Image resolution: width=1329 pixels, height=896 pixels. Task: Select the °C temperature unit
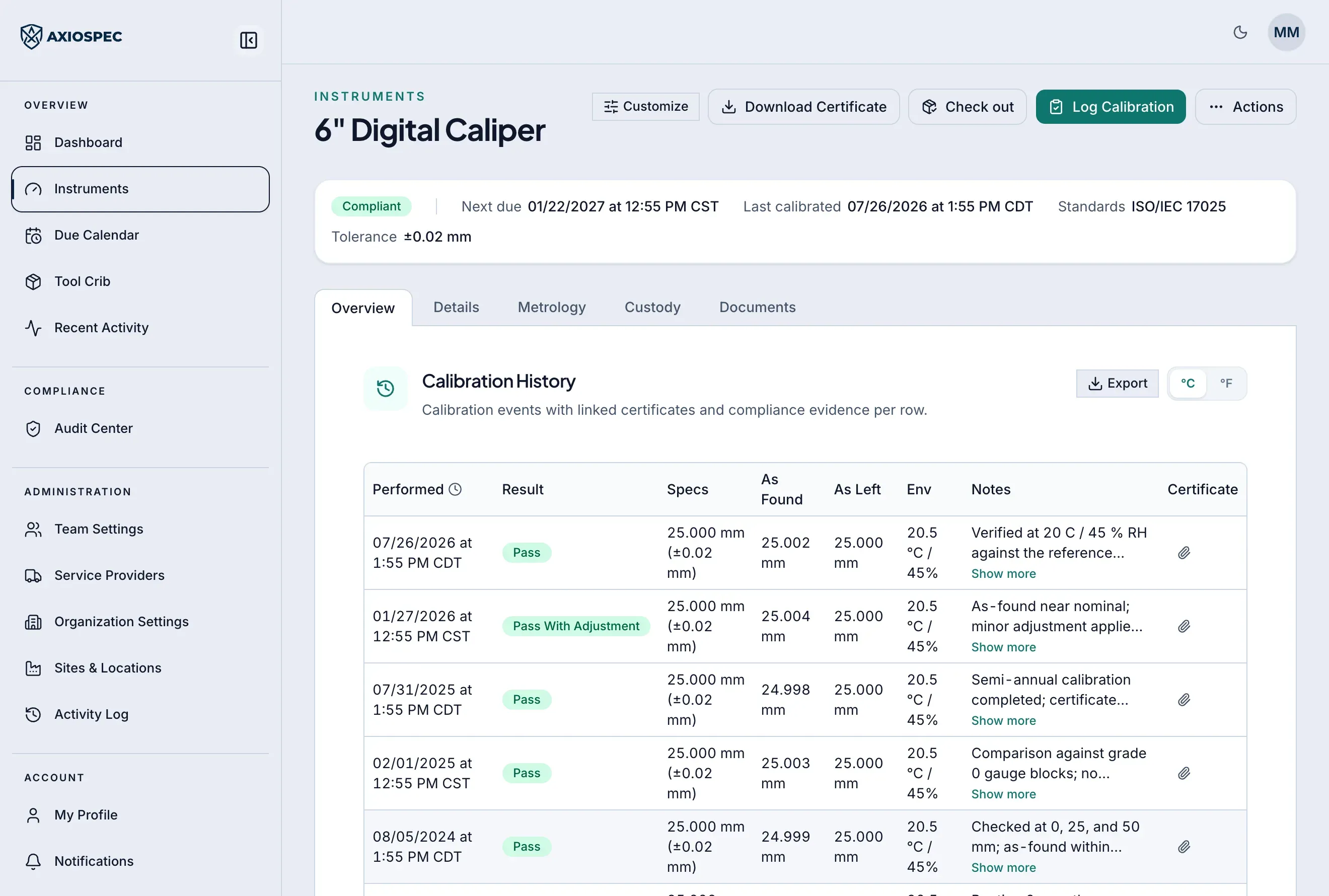pyautogui.click(x=1188, y=384)
